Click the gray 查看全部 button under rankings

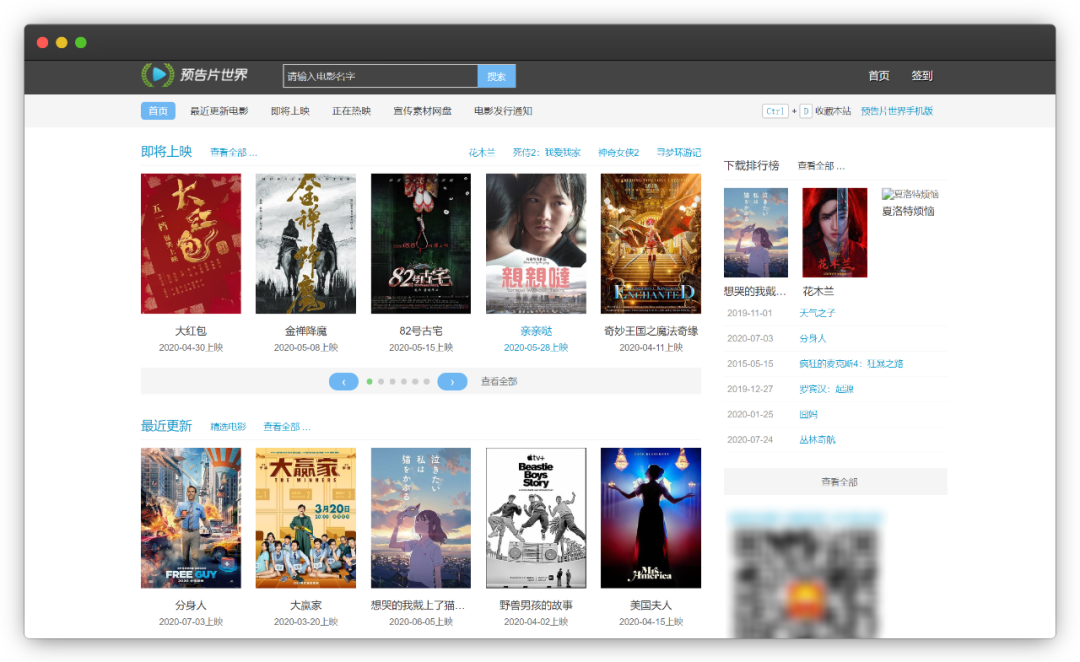pos(835,482)
